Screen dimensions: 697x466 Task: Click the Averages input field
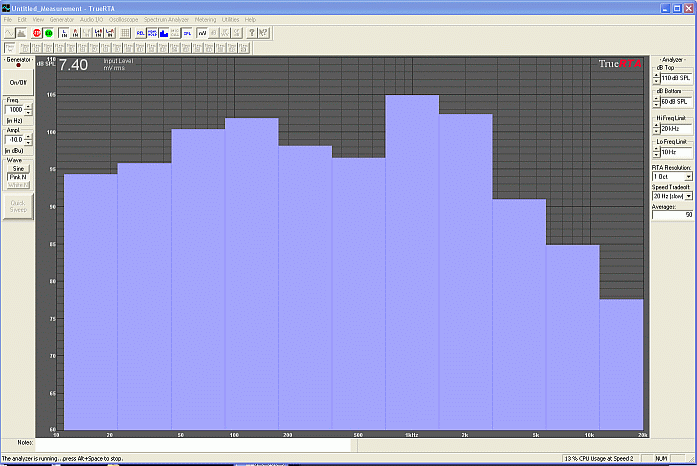point(672,215)
